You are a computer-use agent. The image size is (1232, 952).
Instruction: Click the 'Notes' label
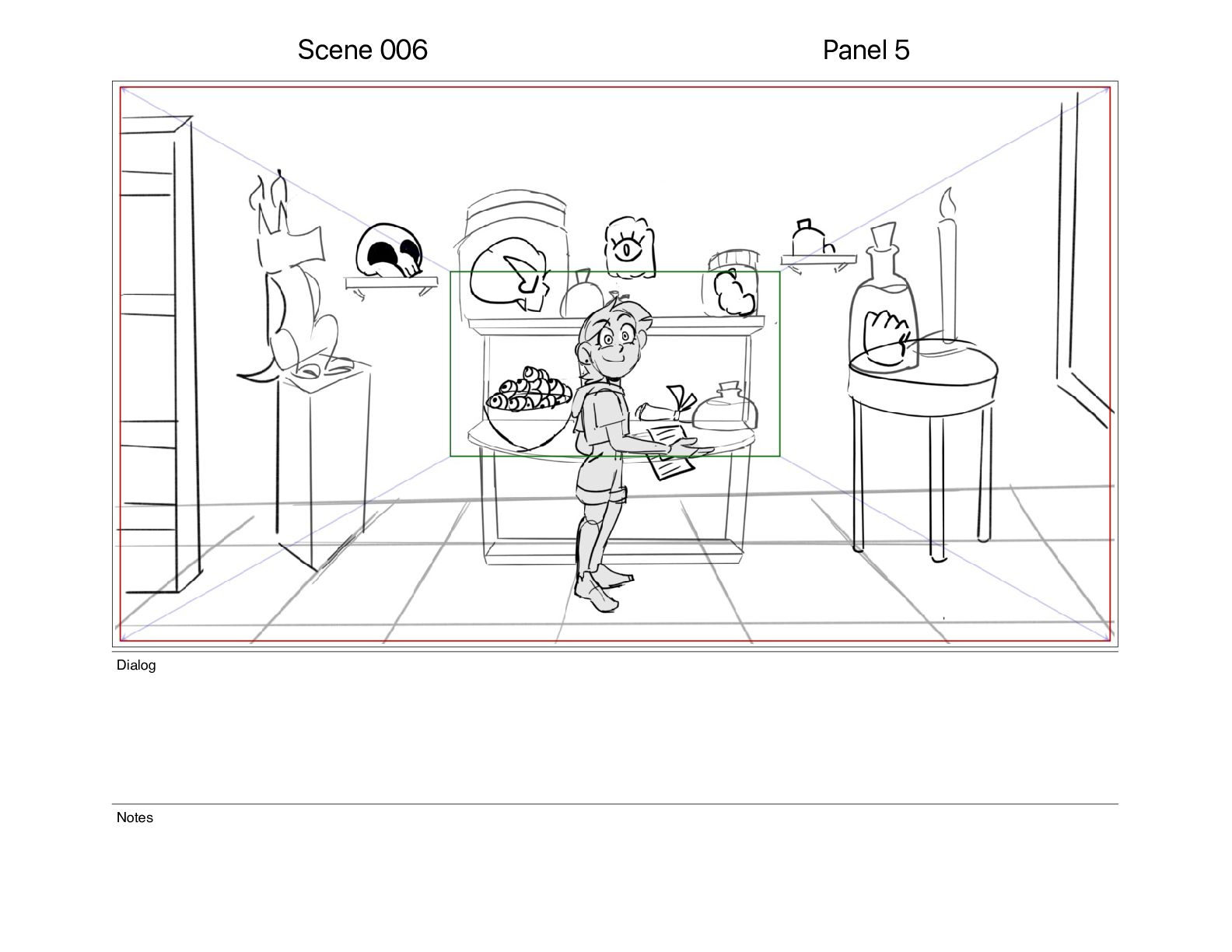point(135,817)
